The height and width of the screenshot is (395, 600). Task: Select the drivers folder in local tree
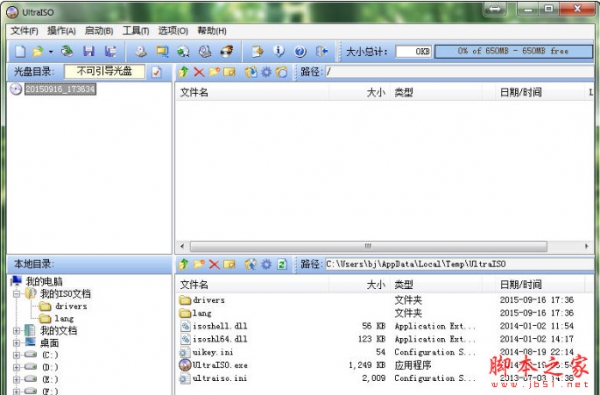coord(71,306)
